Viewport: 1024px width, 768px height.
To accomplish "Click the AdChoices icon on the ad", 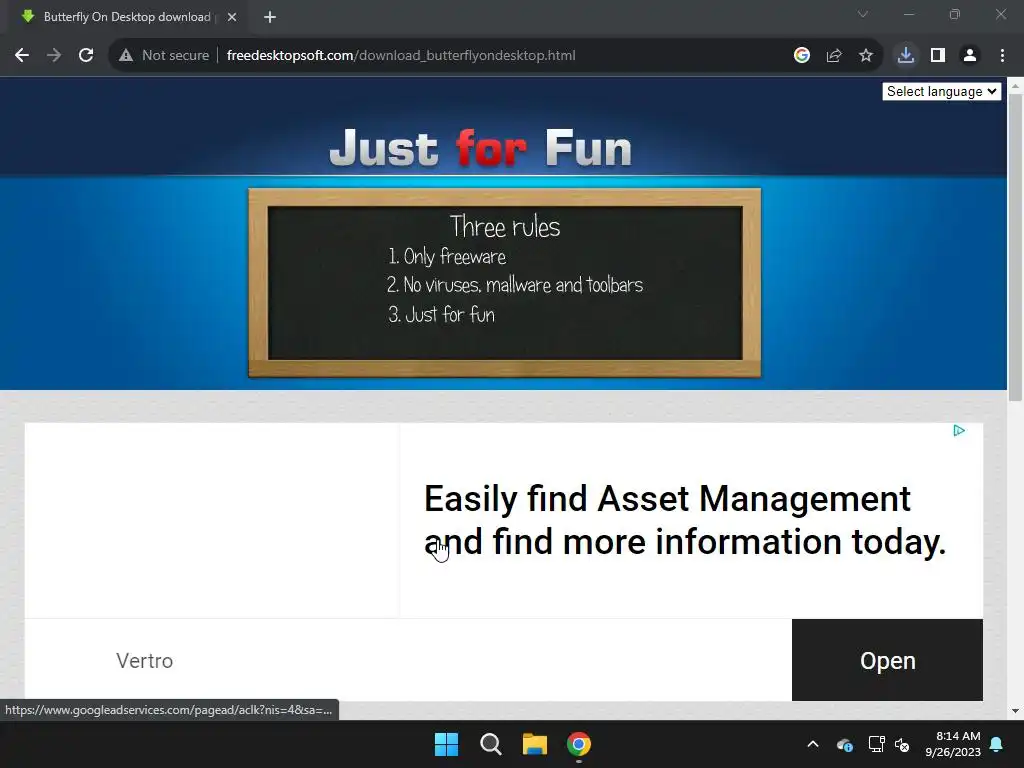I will click(x=959, y=430).
